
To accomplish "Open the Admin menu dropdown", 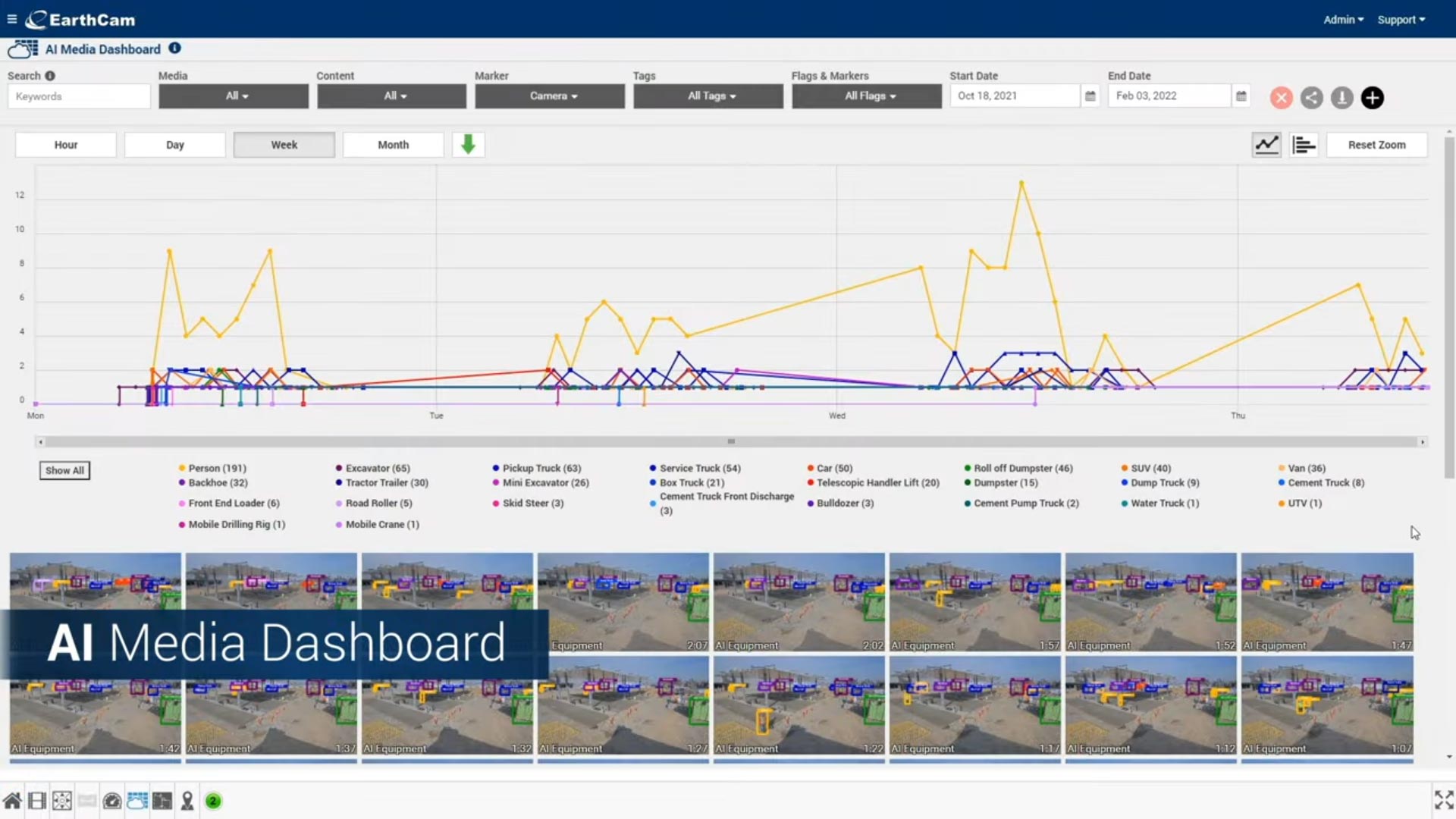I will pos(1343,20).
